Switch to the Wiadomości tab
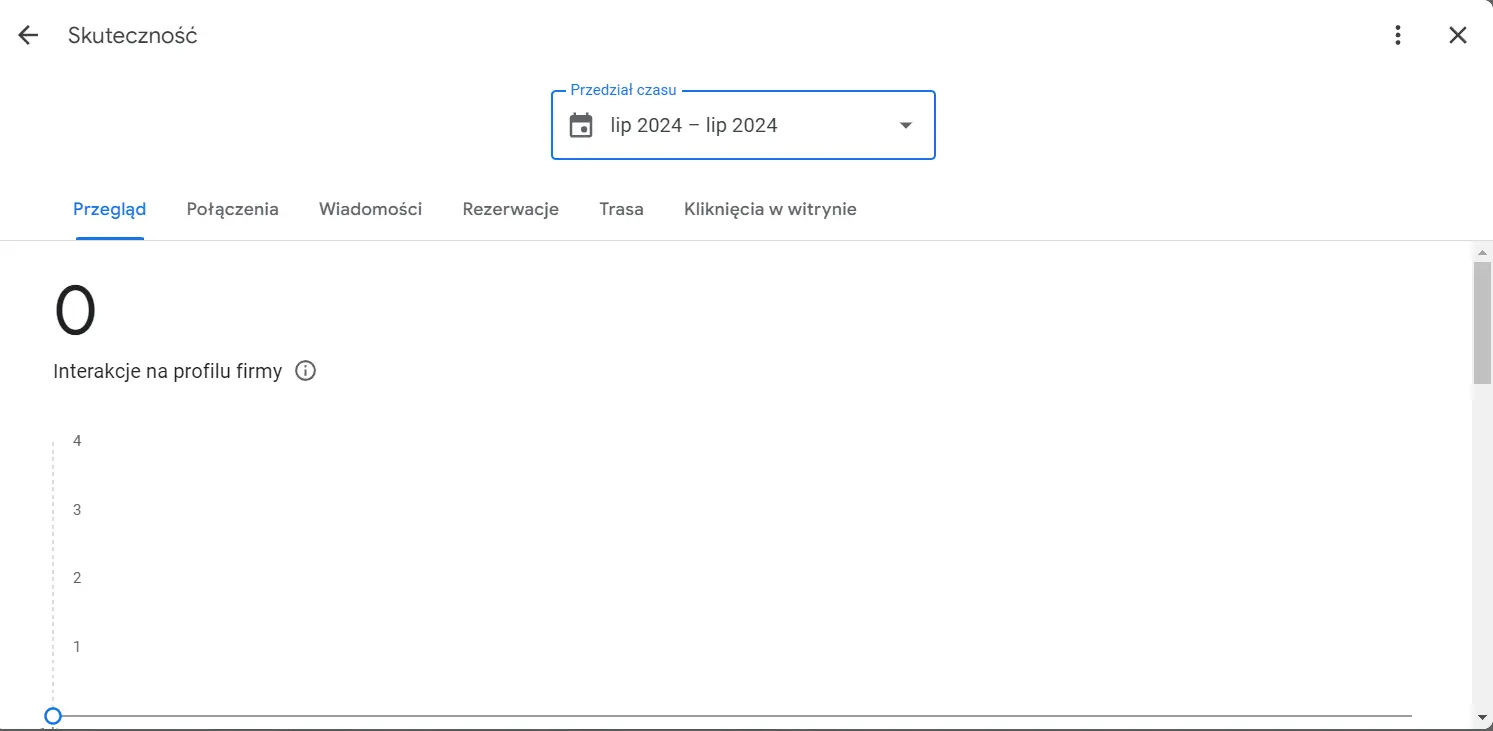Screen dimensions: 1493x731 (x=371, y=209)
